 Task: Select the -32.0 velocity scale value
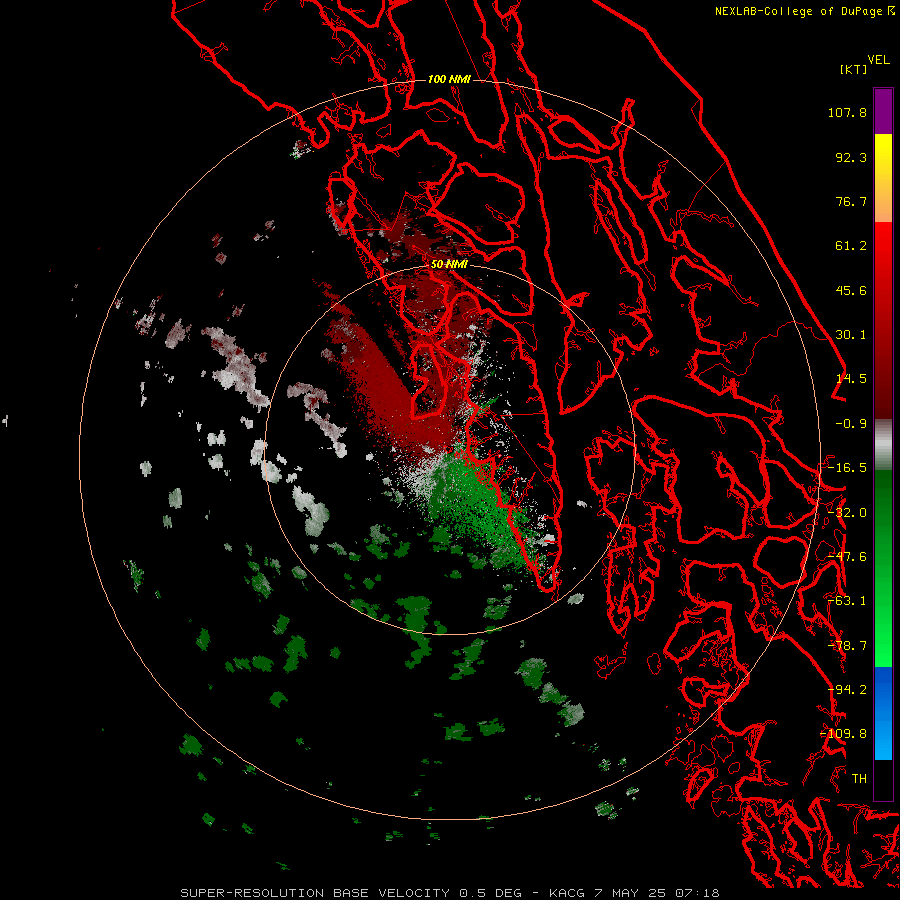pyautogui.click(x=847, y=513)
